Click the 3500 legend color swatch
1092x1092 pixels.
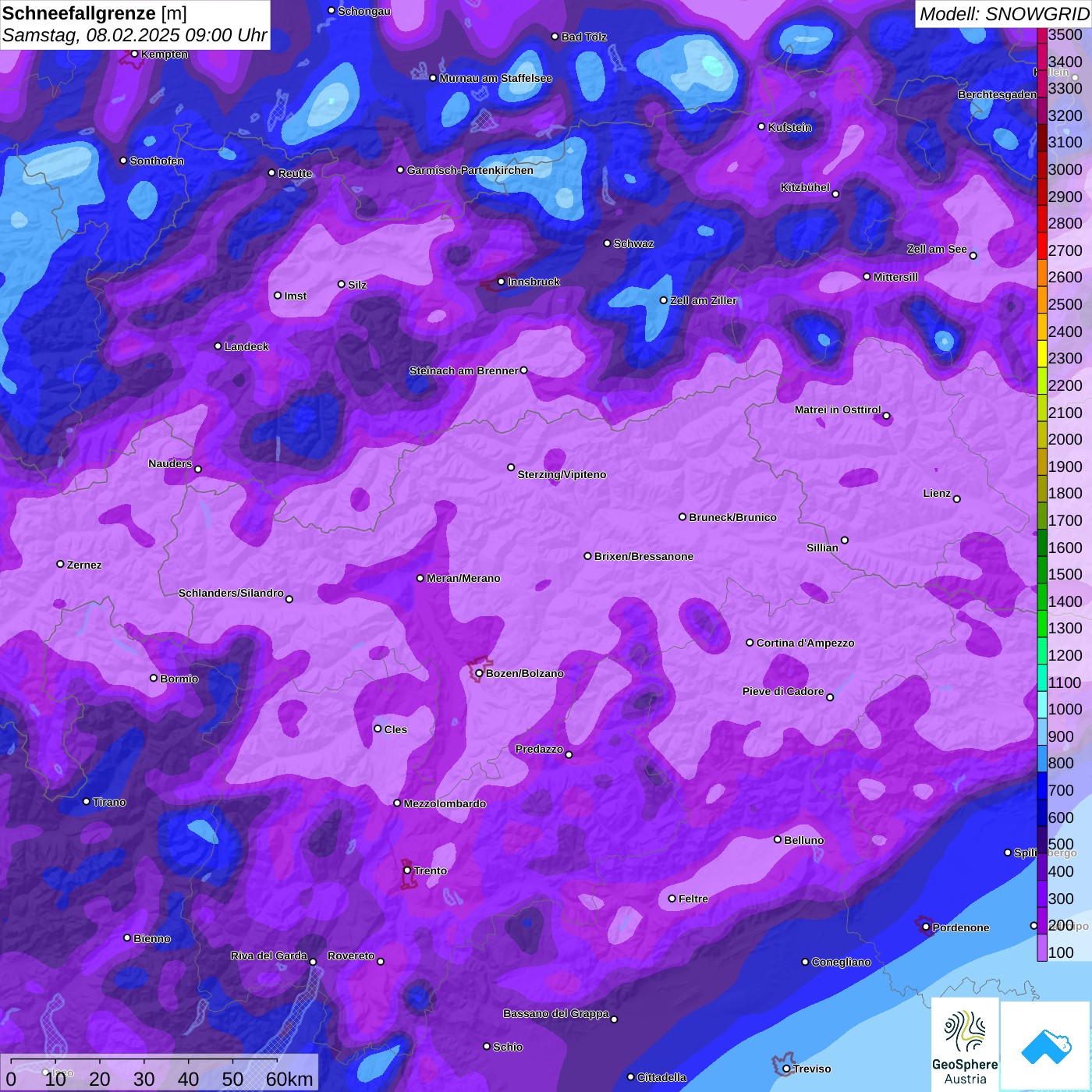pyautogui.click(x=1041, y=34)
